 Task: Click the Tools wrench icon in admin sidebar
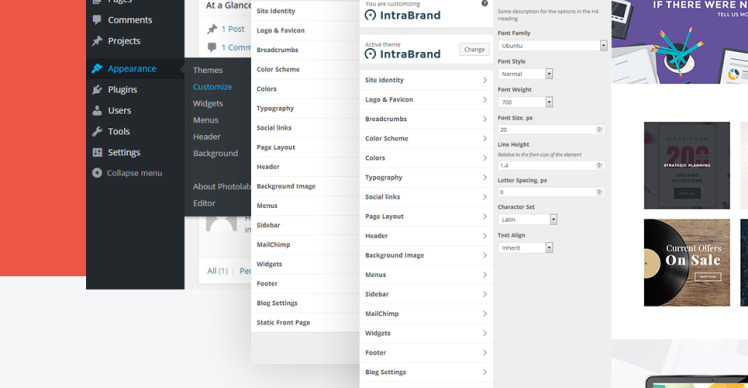pos(97,132)
